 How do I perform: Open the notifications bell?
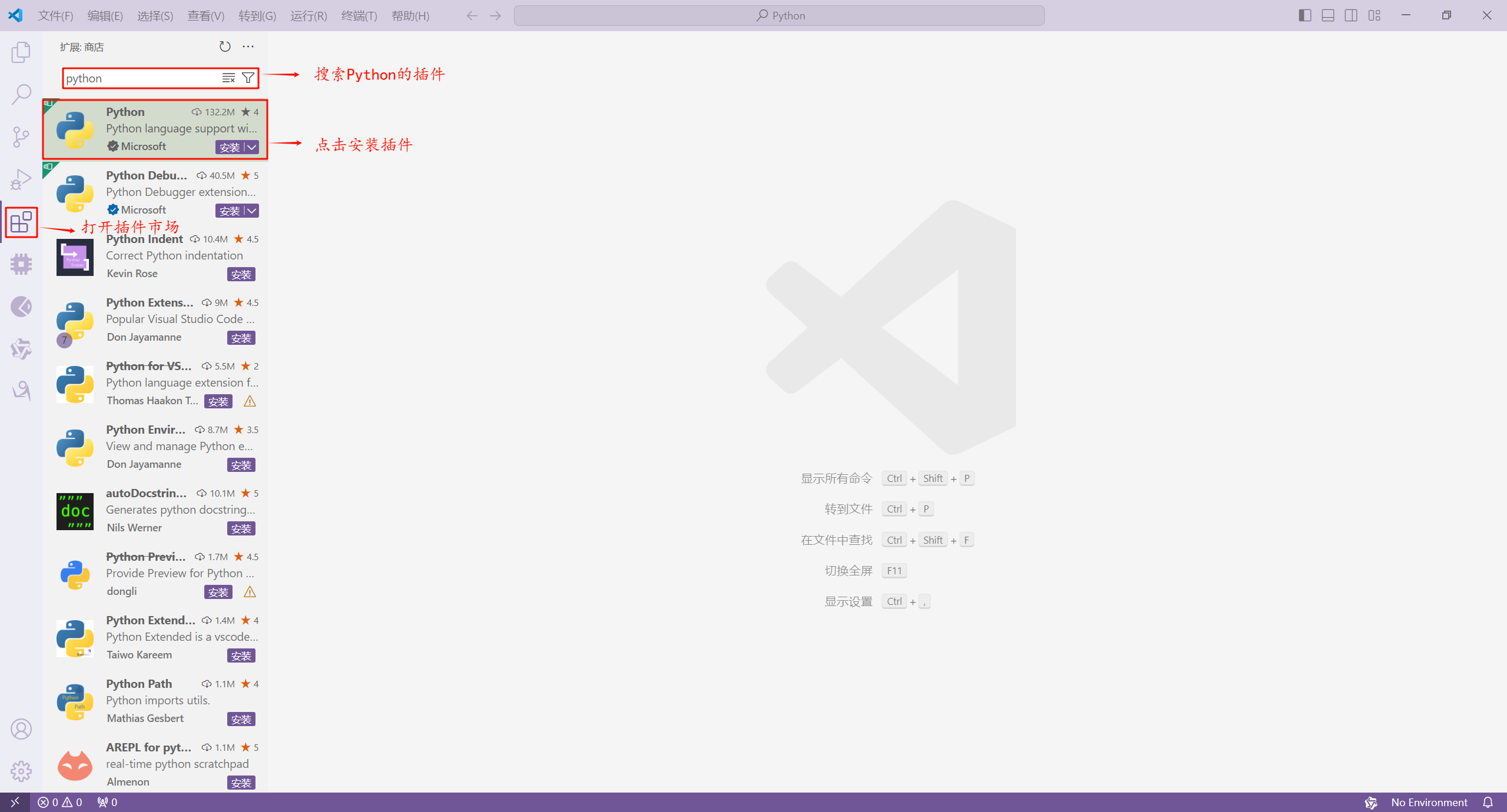click(1488, 802)
